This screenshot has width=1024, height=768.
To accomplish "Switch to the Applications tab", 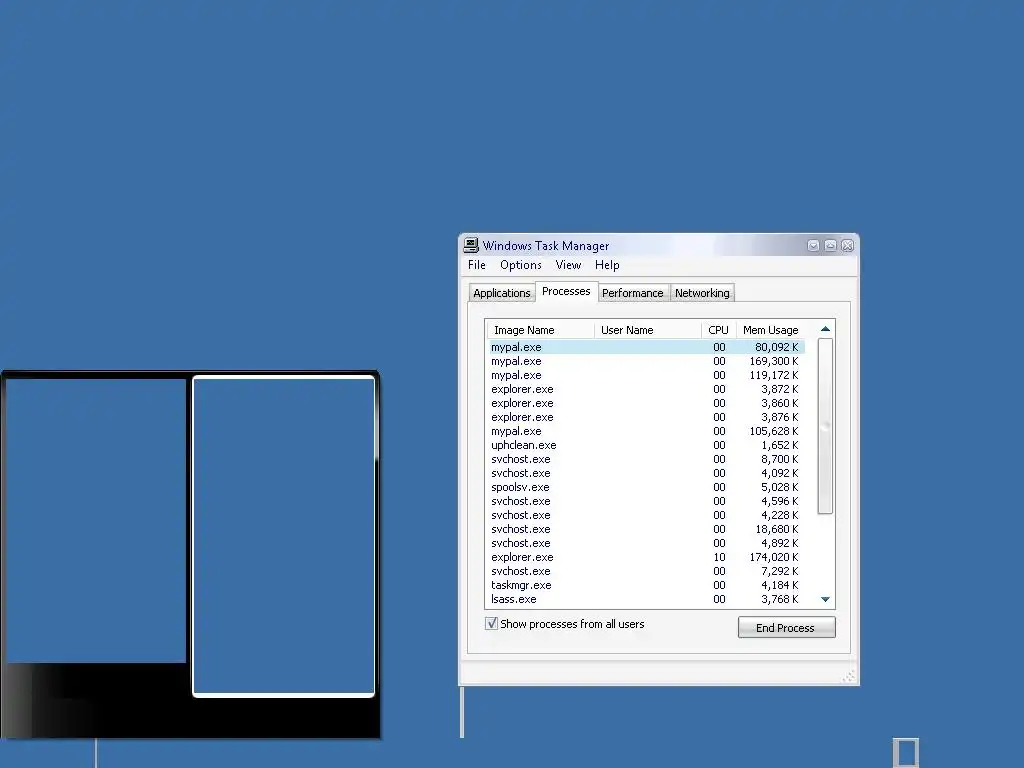I will tap(502, 293).
